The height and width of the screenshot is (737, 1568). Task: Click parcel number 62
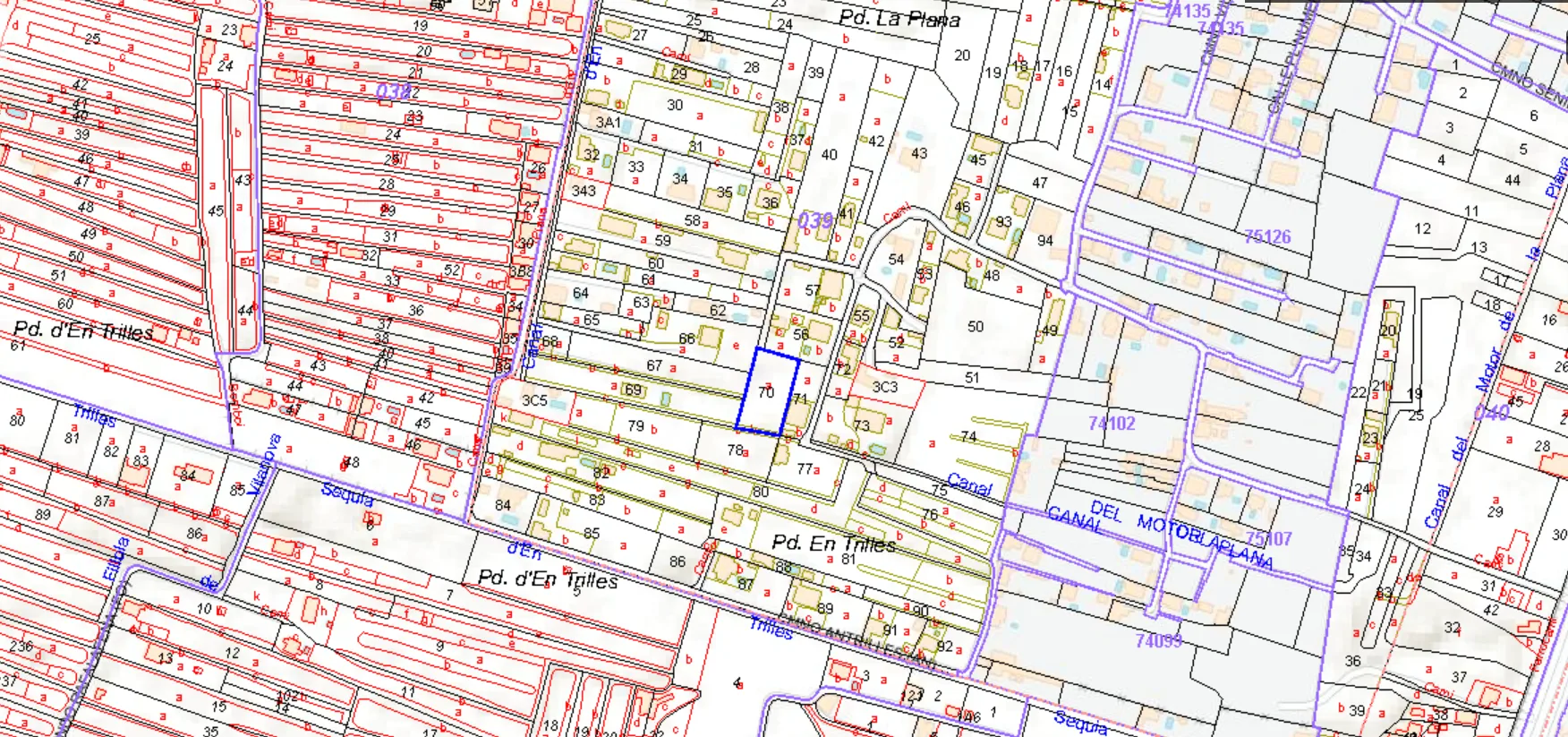(x=718, y=310)
